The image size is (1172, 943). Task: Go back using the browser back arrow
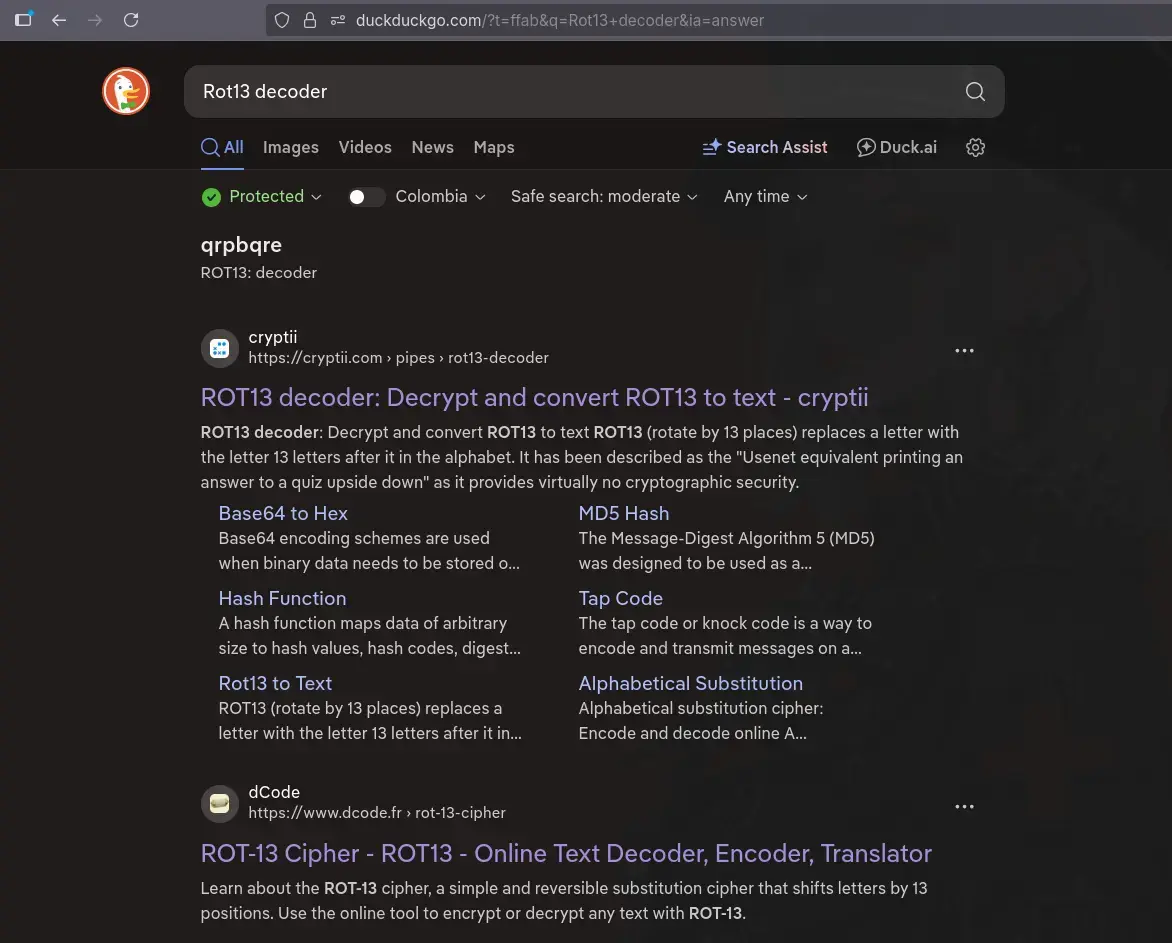coord(59,20)
